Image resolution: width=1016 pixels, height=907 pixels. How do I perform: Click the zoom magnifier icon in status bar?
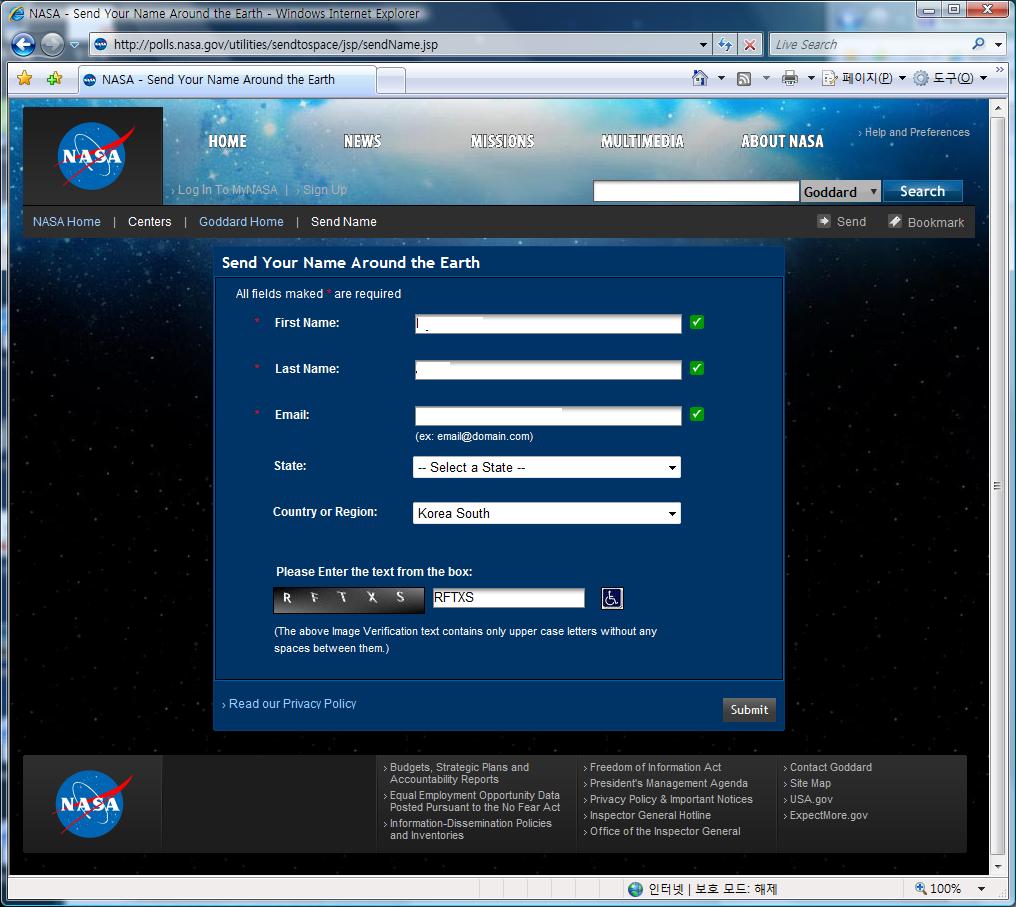point(920,888)
